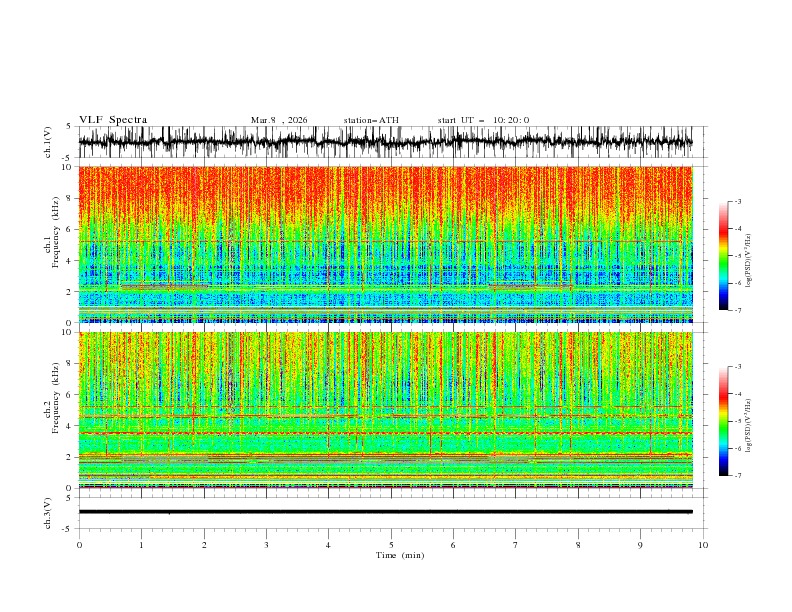
Task: Click the "Time (min)" axis label
Action: pos(400,555)
